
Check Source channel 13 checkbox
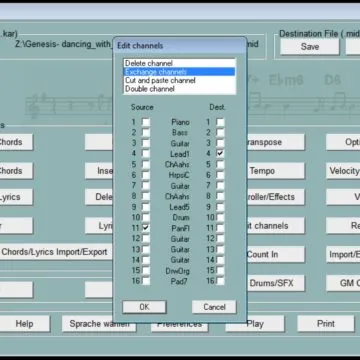click(146, 249)
